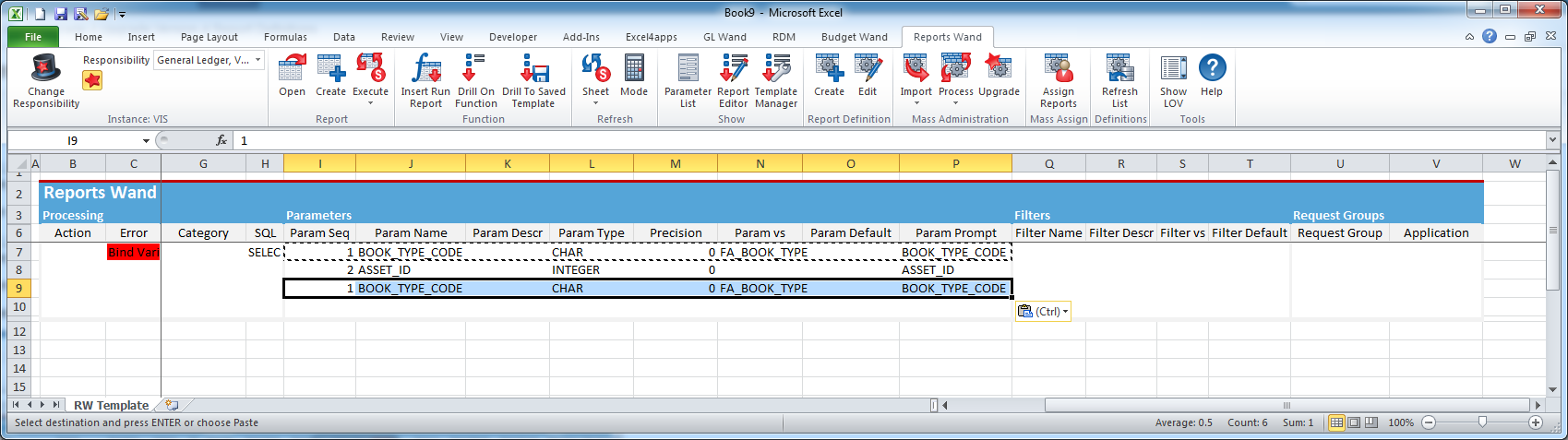
Task: Select the red Bind Var error cell
Action: tap(133, 252)
